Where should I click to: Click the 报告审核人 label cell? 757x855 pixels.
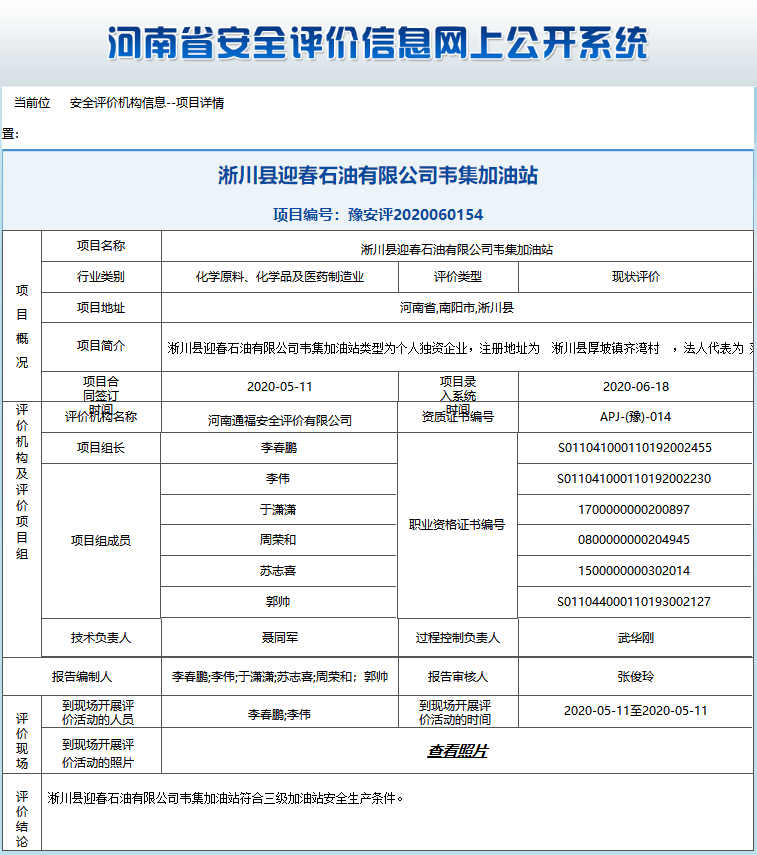pos(458,677)
